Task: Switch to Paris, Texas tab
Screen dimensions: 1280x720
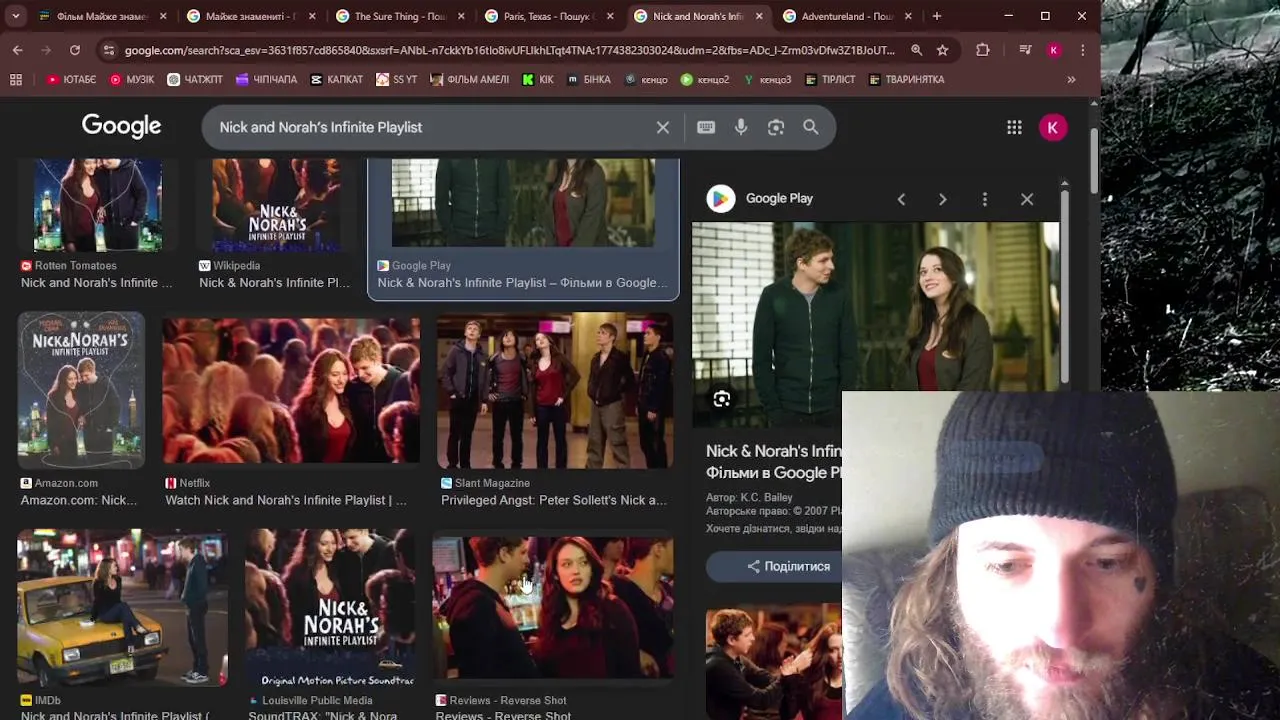Action: tap(550, 16)
